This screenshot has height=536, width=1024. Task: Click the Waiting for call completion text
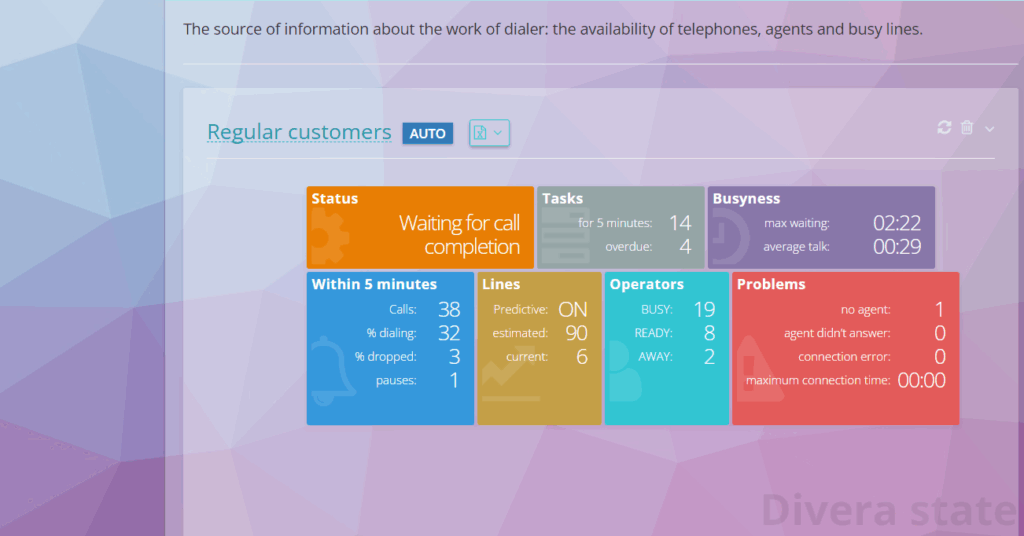[x=459, y=235]
